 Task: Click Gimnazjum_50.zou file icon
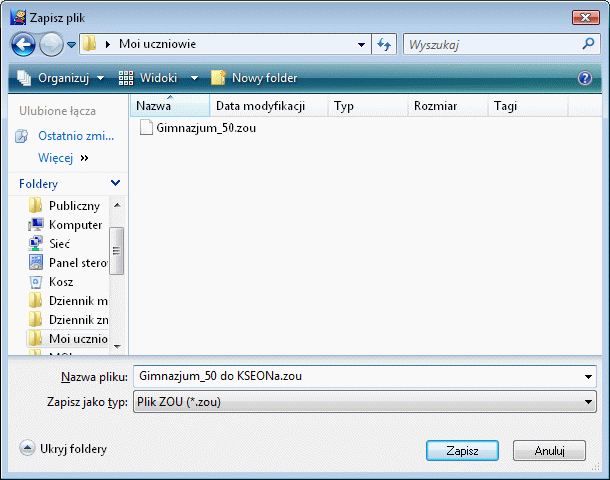(146, 128)
